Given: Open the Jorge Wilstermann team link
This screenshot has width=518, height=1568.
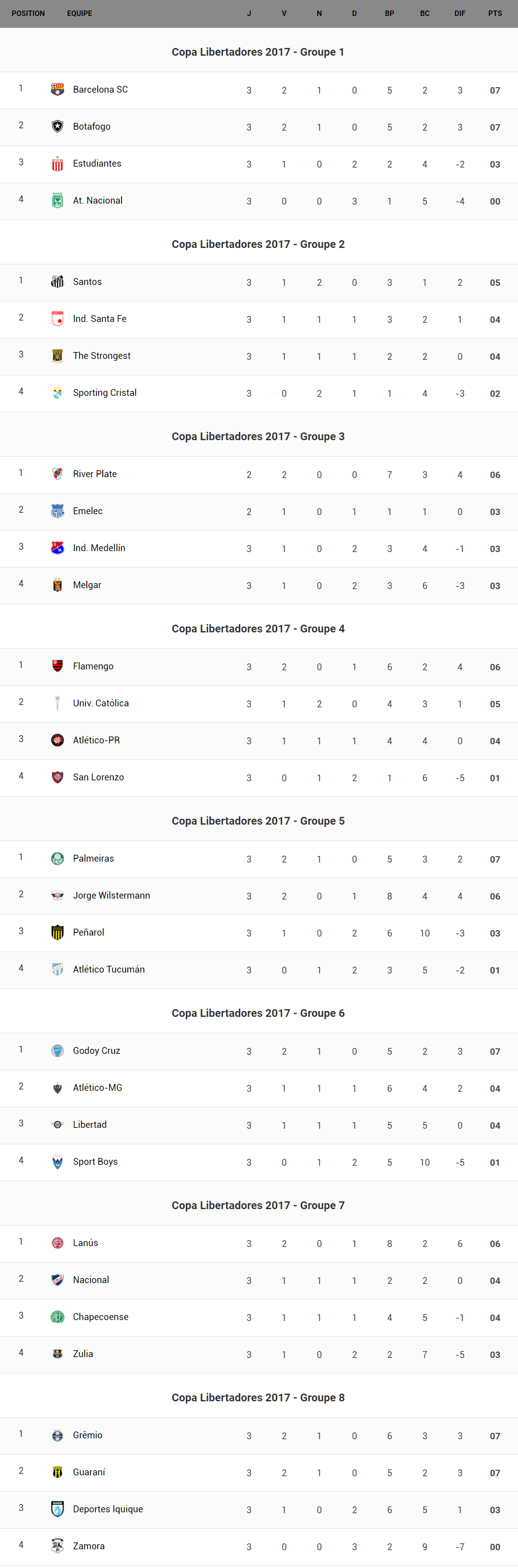Looking at the screenshot, I should tap(111, 895).
